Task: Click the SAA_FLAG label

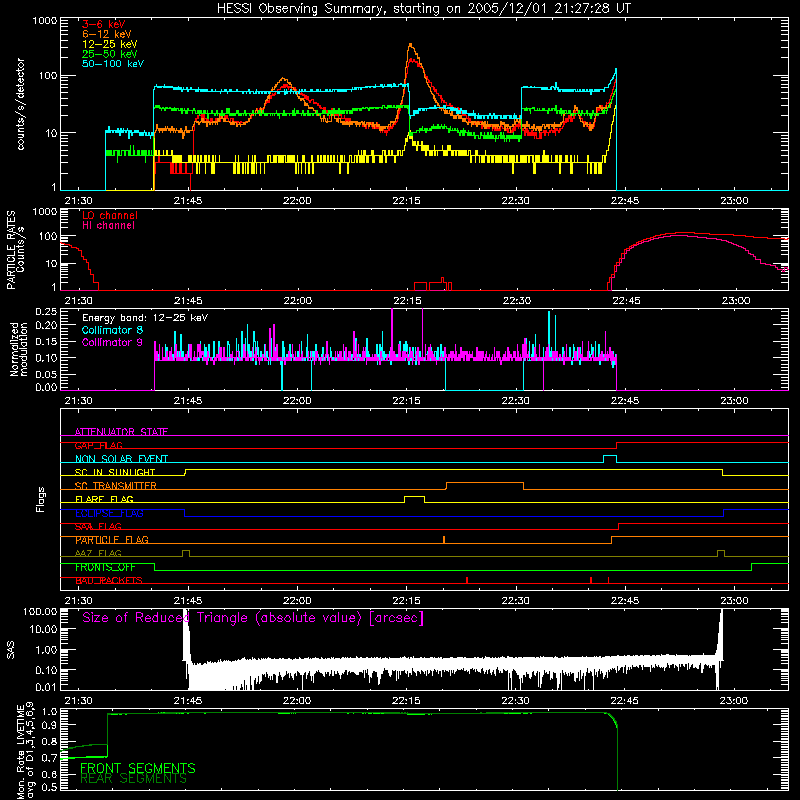Action: click(x=98, y=527)
